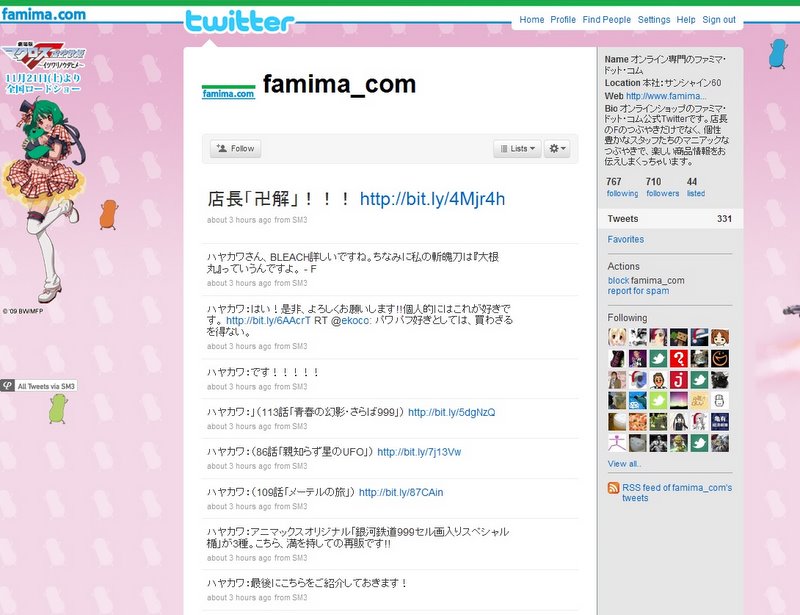The image size is (800, 615).
Task: Click Sign out in top navigation
Action: pyautogui.click(x=719, y=19)
